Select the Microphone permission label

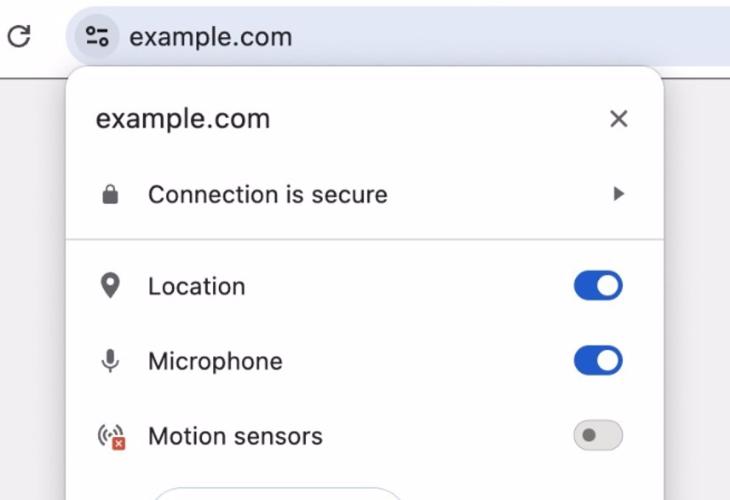pyautogui.click(x=215, y=361)
